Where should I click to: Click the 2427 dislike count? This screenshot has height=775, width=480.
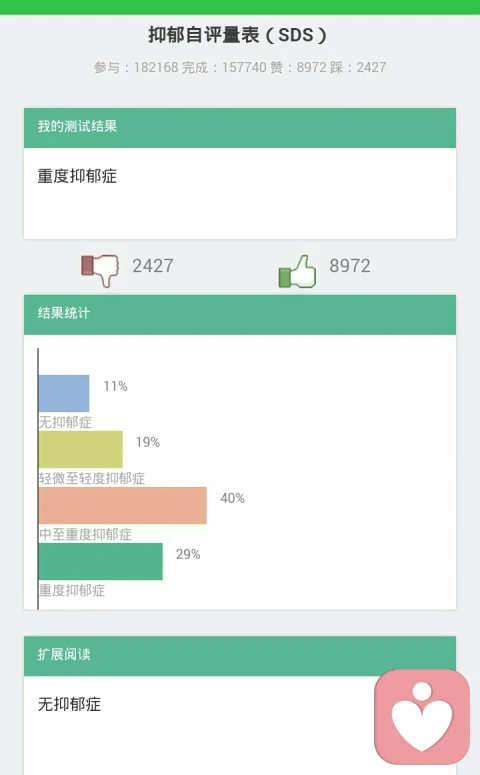point(153,266)
